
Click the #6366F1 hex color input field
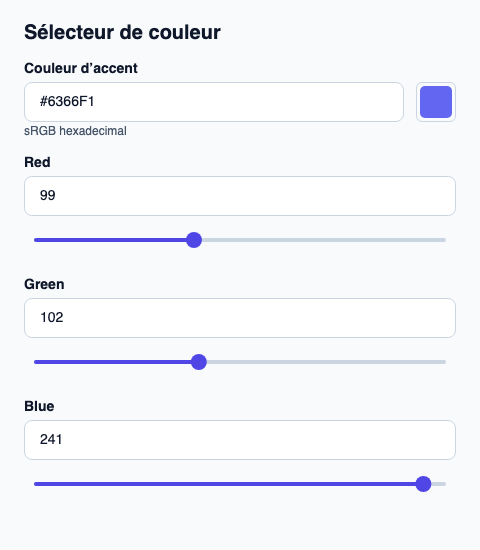point(214,102)
